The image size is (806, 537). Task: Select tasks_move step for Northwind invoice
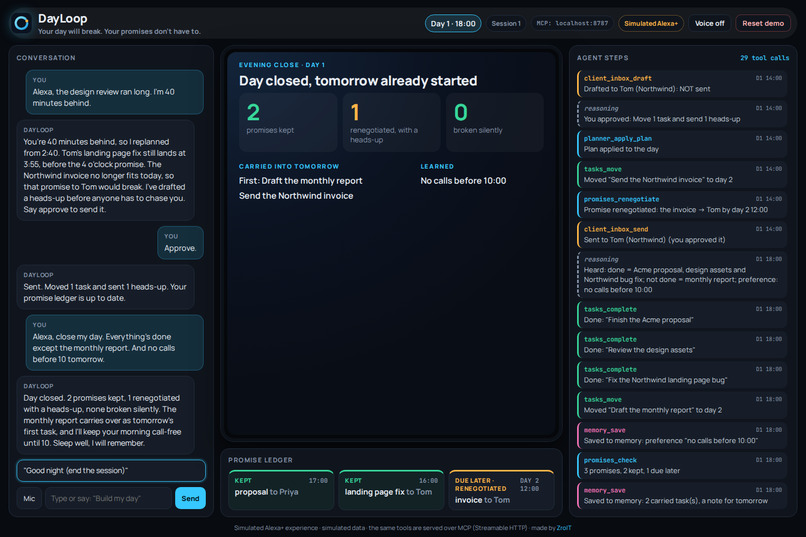point(682,174)
